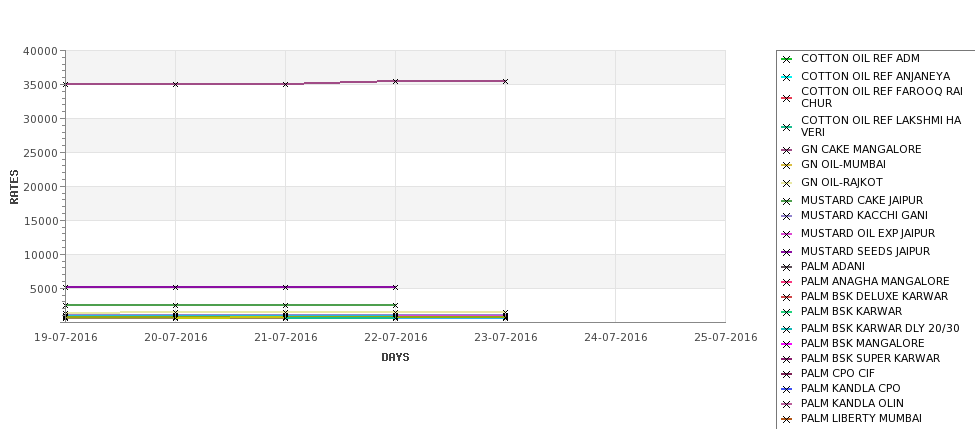Screen dimensions: 975x429
Task: Click the GN OIL-MUMBAI yellow legend marker
Action: 786,165
